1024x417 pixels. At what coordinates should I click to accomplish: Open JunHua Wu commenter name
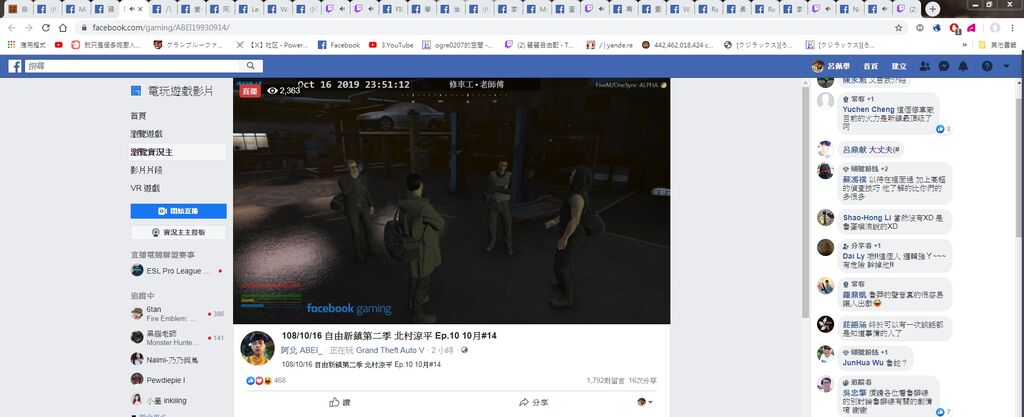coord(863,362)
